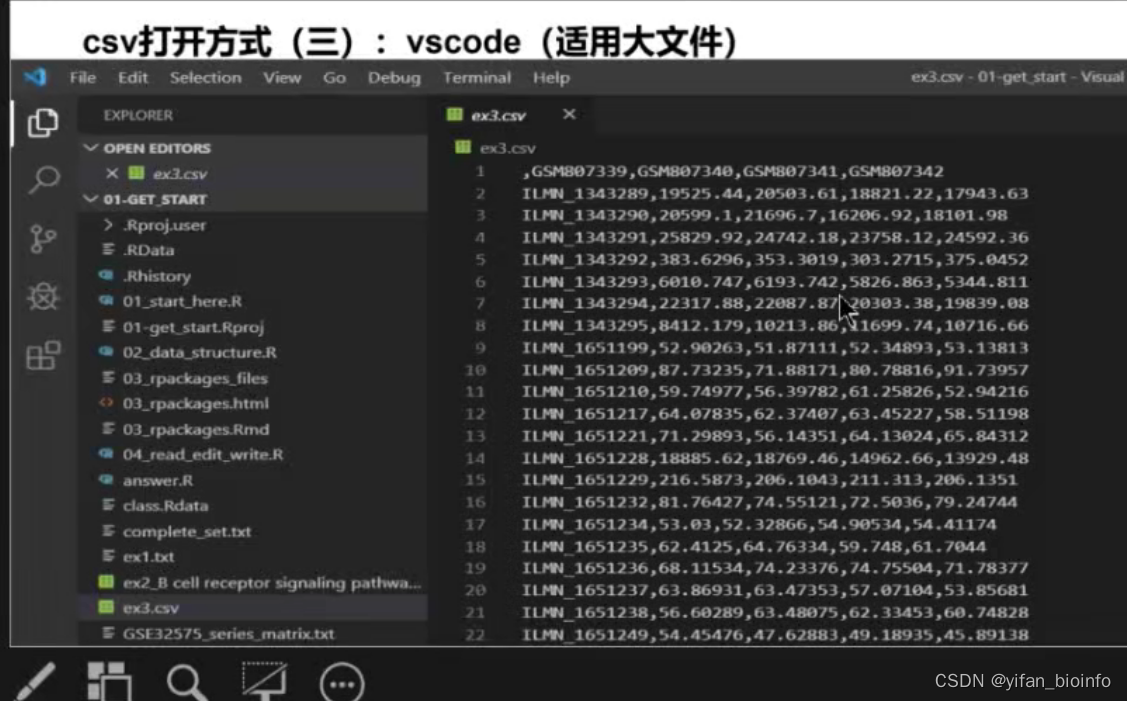1127x701 pixels.
Task: Click line number 10 in gutter
Action: point(475,370)
